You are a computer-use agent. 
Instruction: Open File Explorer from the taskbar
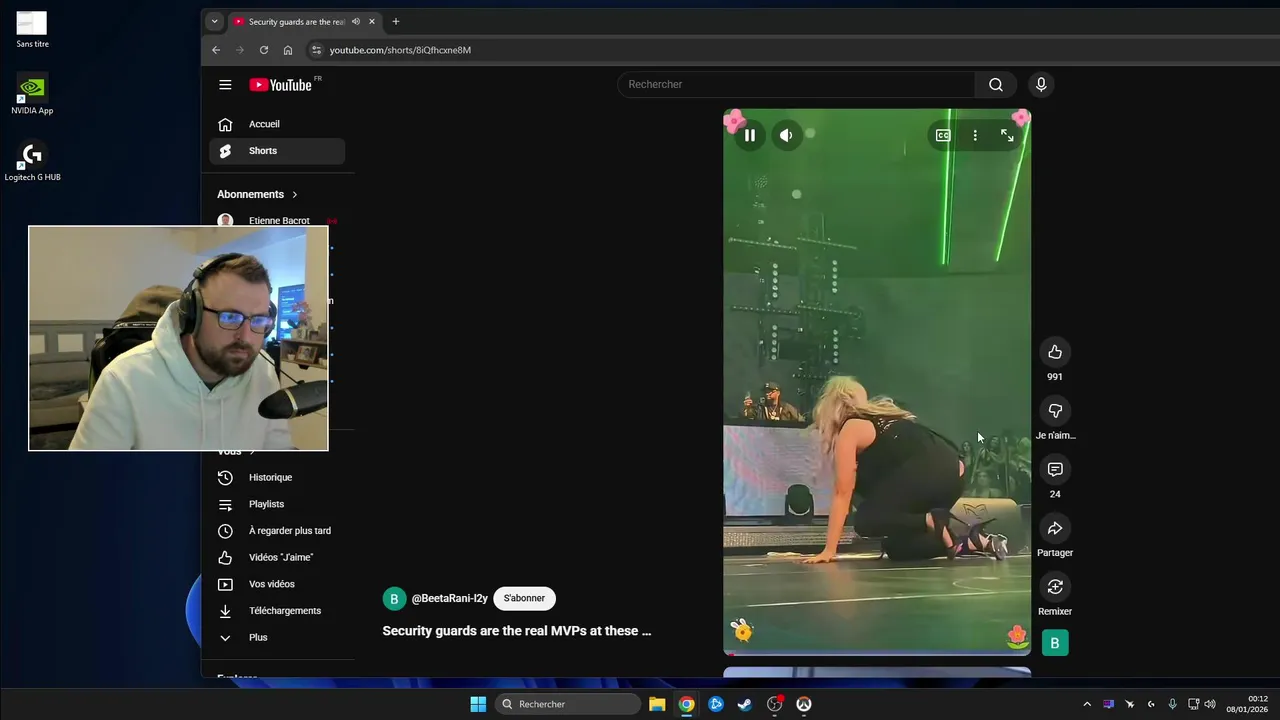(x=657, y=704)
